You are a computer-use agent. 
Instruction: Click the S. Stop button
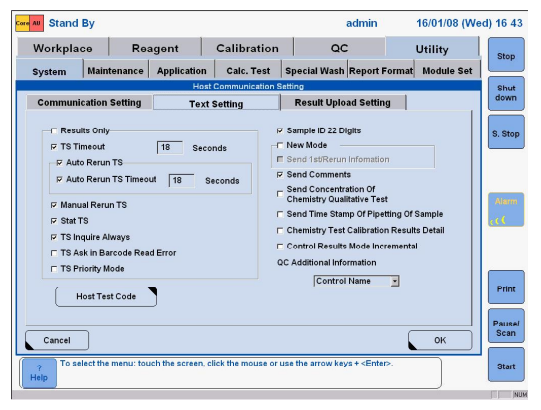(x=506, y=132)
